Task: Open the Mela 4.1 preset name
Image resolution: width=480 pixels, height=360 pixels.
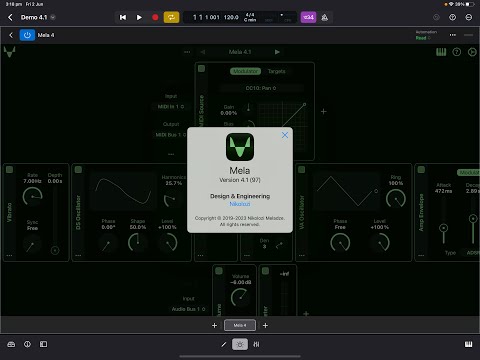Action: click(x=240, y=52)
